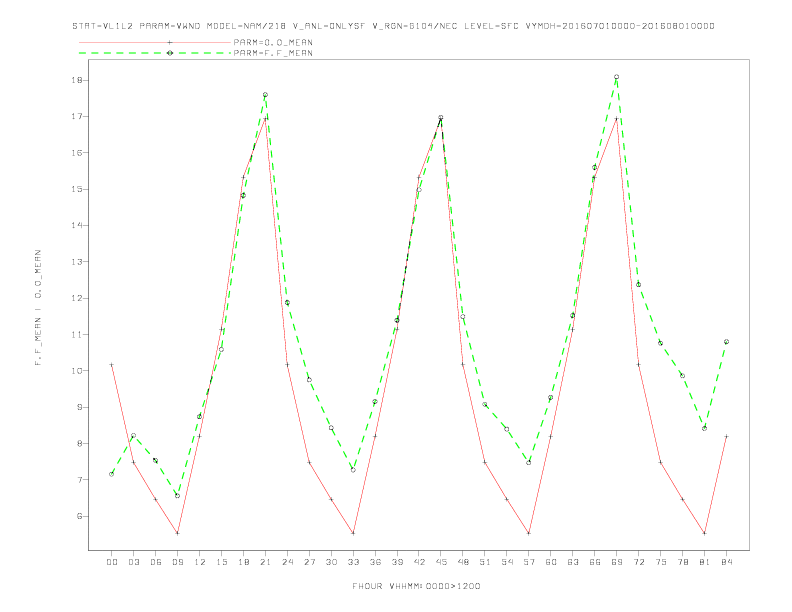Click the y-axis tick label 16
Viewport: 792px width, 612px height.
pos(77,153)
